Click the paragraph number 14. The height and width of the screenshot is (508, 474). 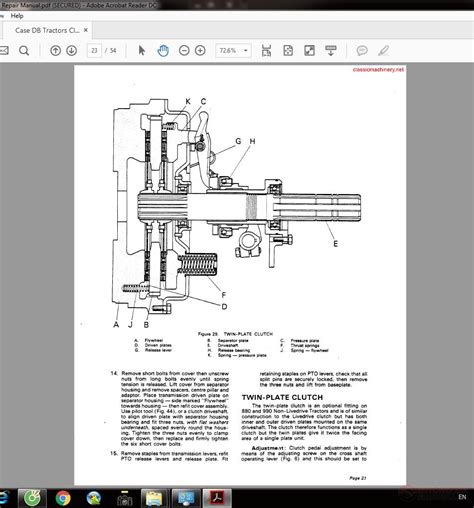pyautogui.click(x=114, y=373)
